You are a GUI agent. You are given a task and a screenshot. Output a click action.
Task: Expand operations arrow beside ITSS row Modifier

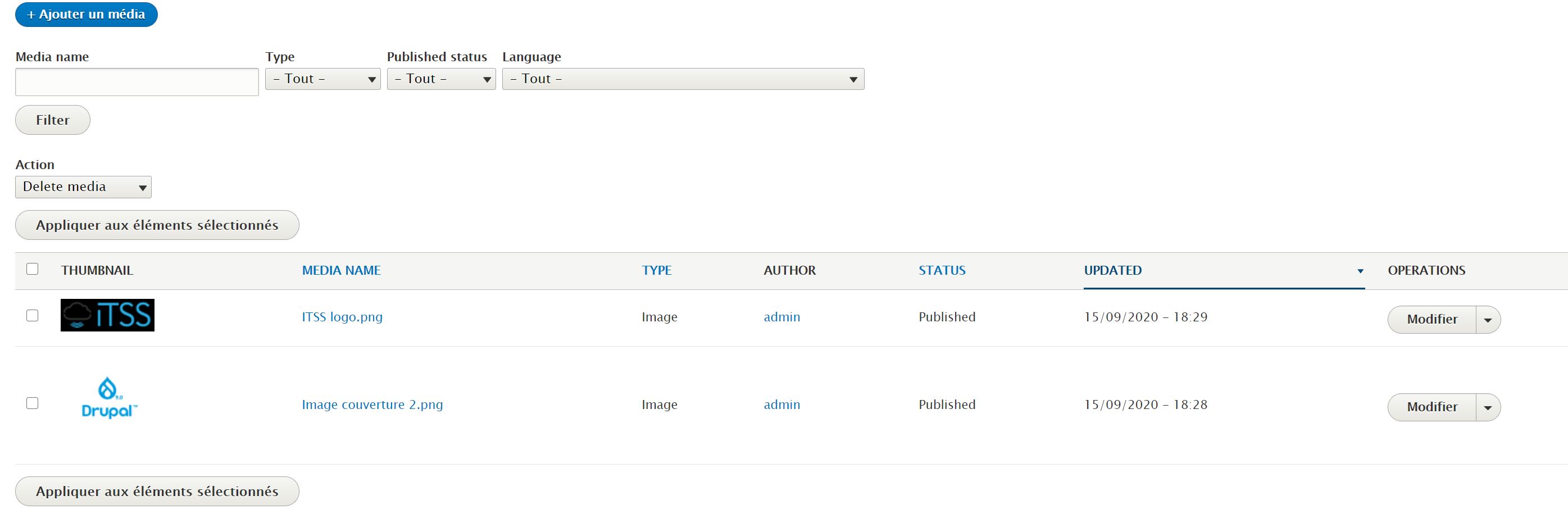[x=1488, y=320]
